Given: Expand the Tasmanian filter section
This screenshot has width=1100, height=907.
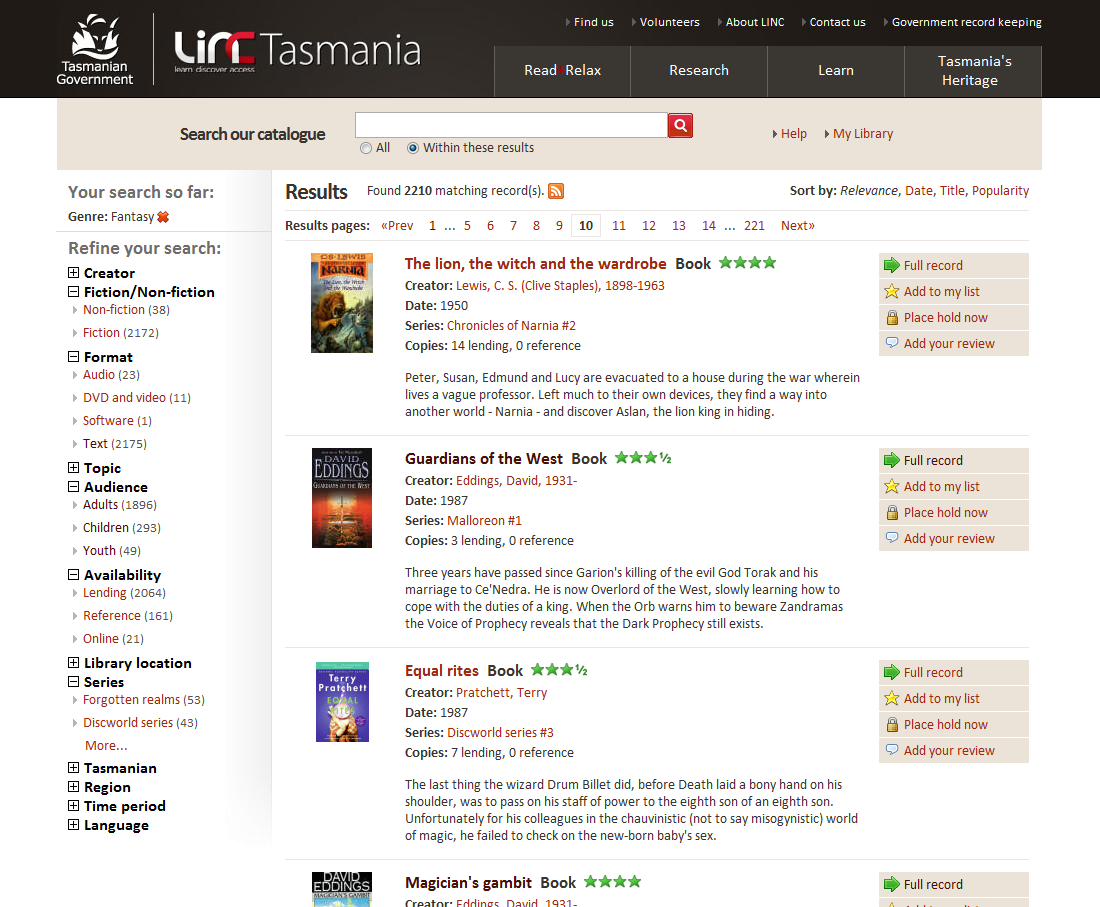Looking at the screenshot, I should pos(74,767).
